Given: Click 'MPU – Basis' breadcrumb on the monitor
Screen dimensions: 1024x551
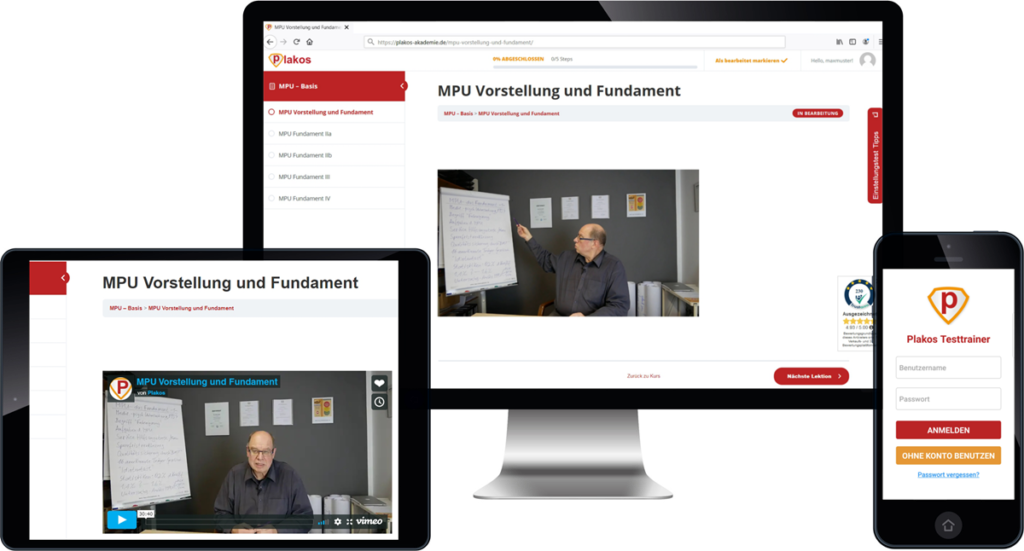Looking at the screenshot, I should 458,114.
